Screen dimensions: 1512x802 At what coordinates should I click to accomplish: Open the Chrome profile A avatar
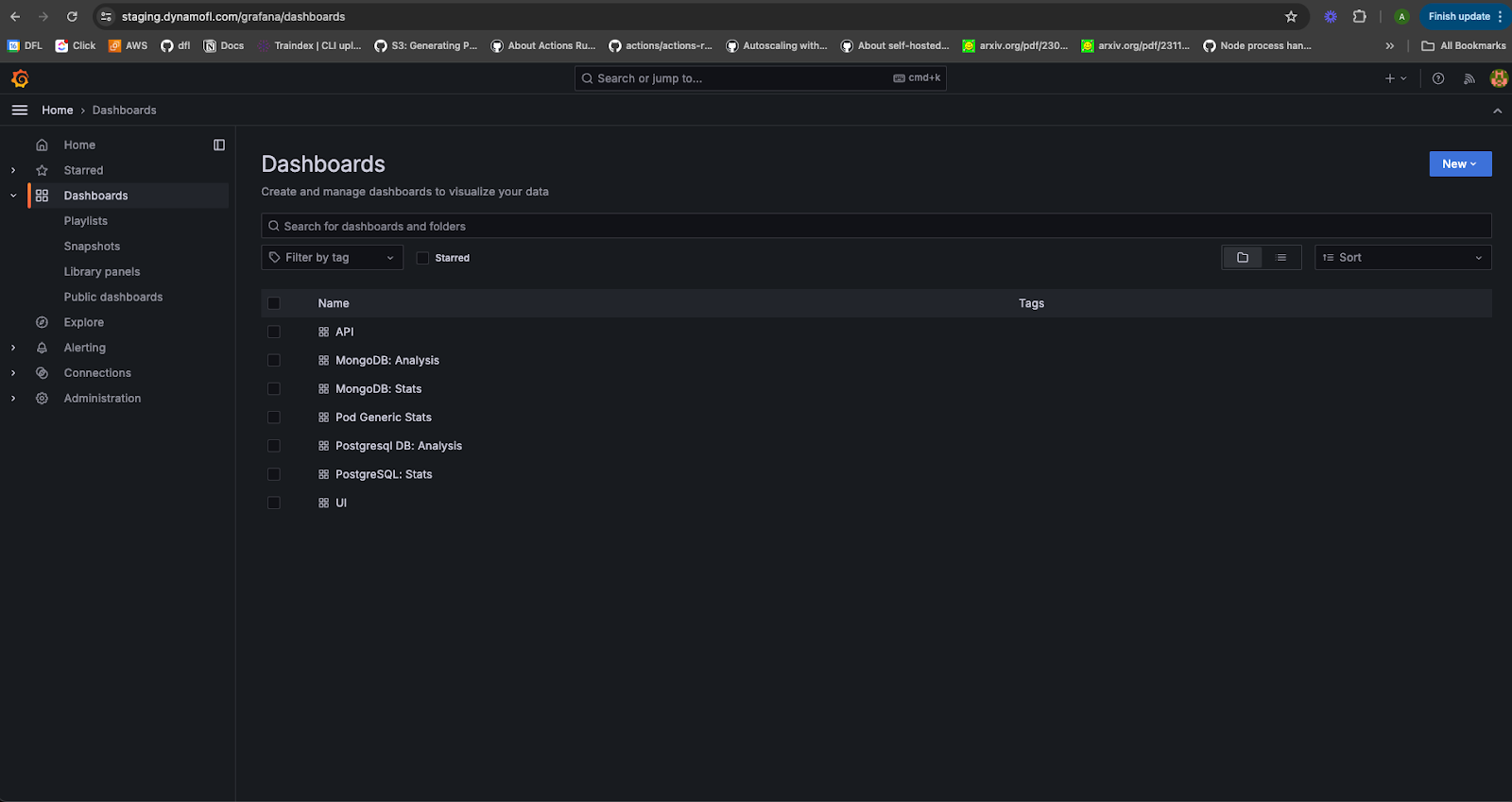click(x=1401, y=16)
